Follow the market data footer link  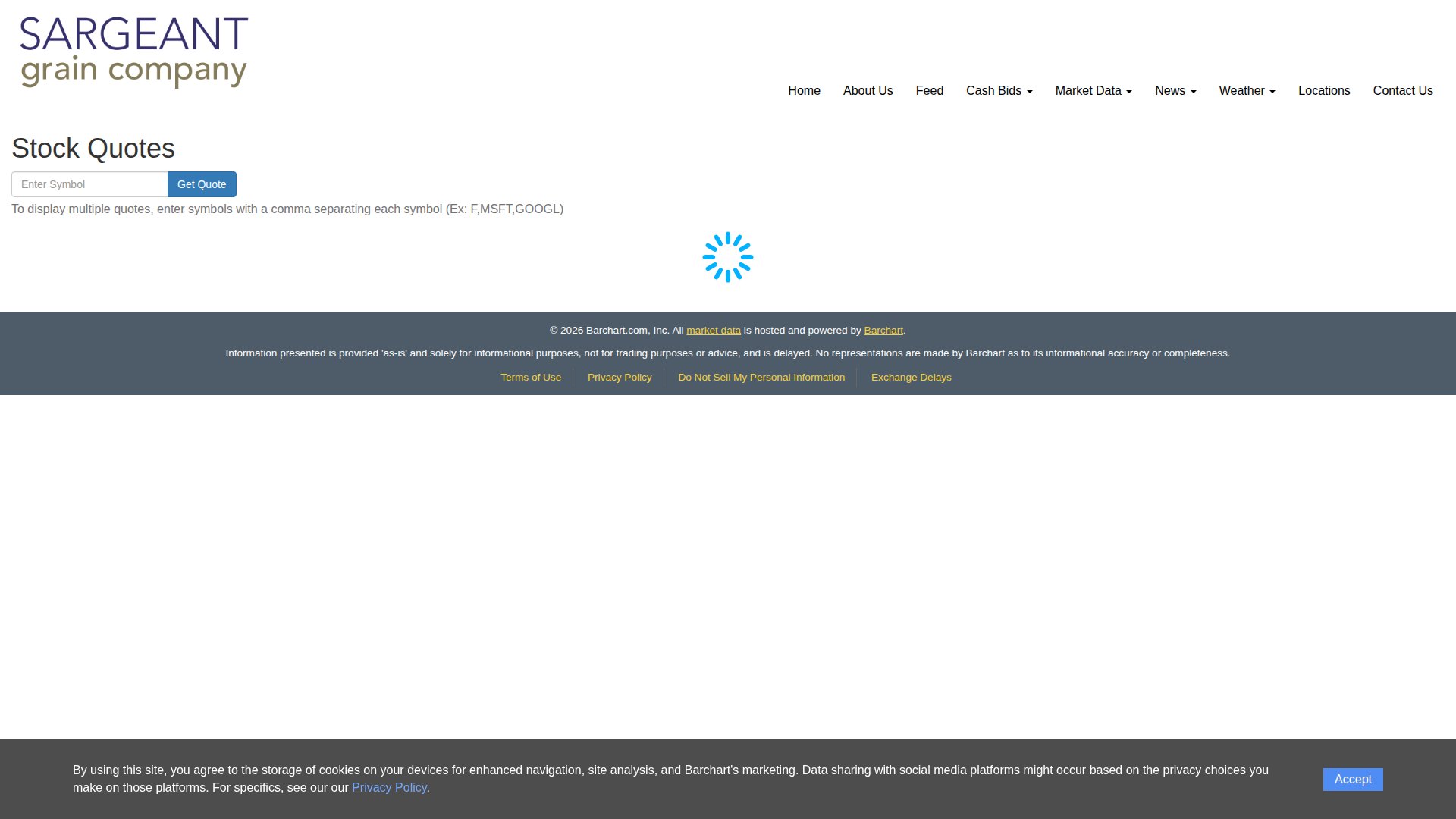713,331
